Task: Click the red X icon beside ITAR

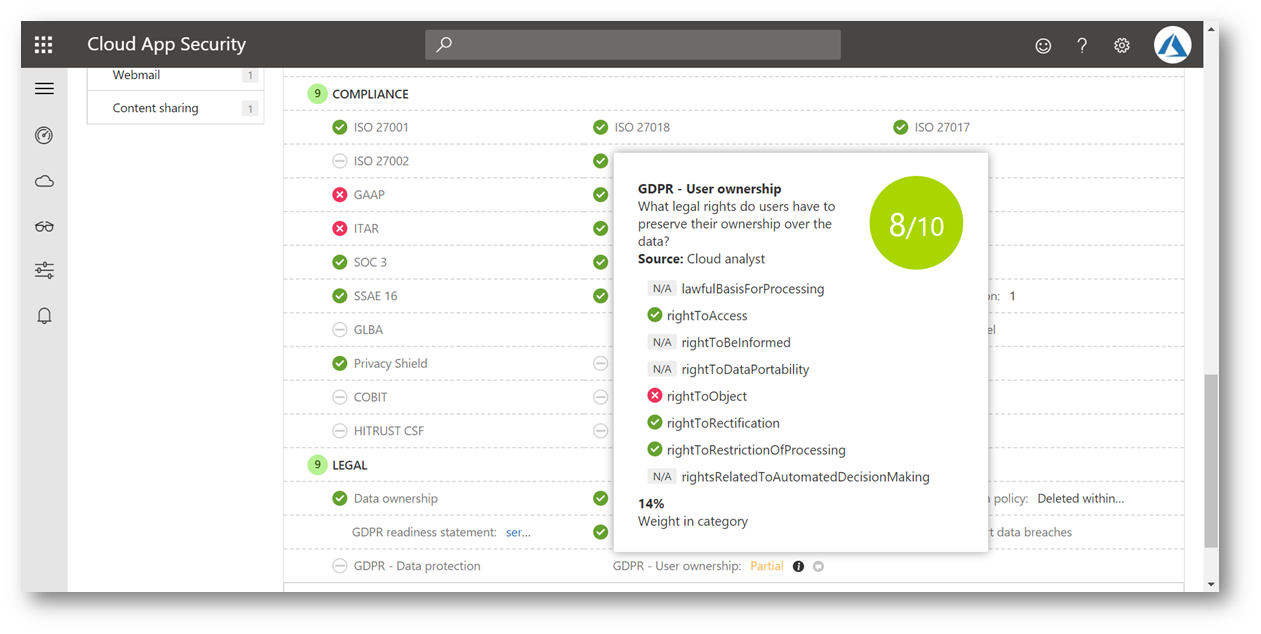Action: click(x=340, y=228)
